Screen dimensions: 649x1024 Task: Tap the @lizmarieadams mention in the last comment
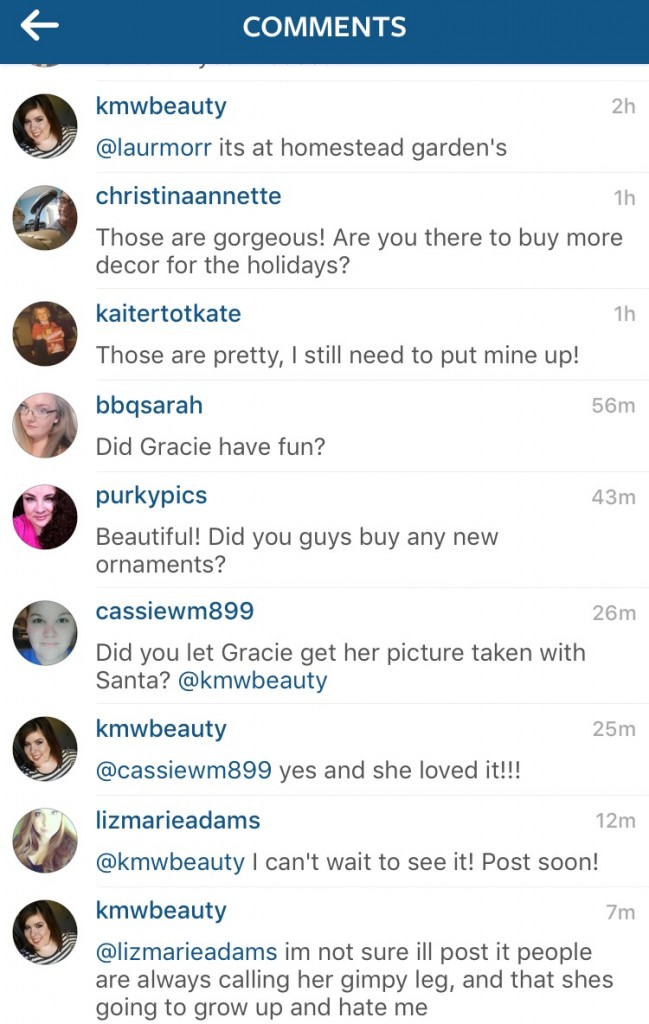click(187, 952)
